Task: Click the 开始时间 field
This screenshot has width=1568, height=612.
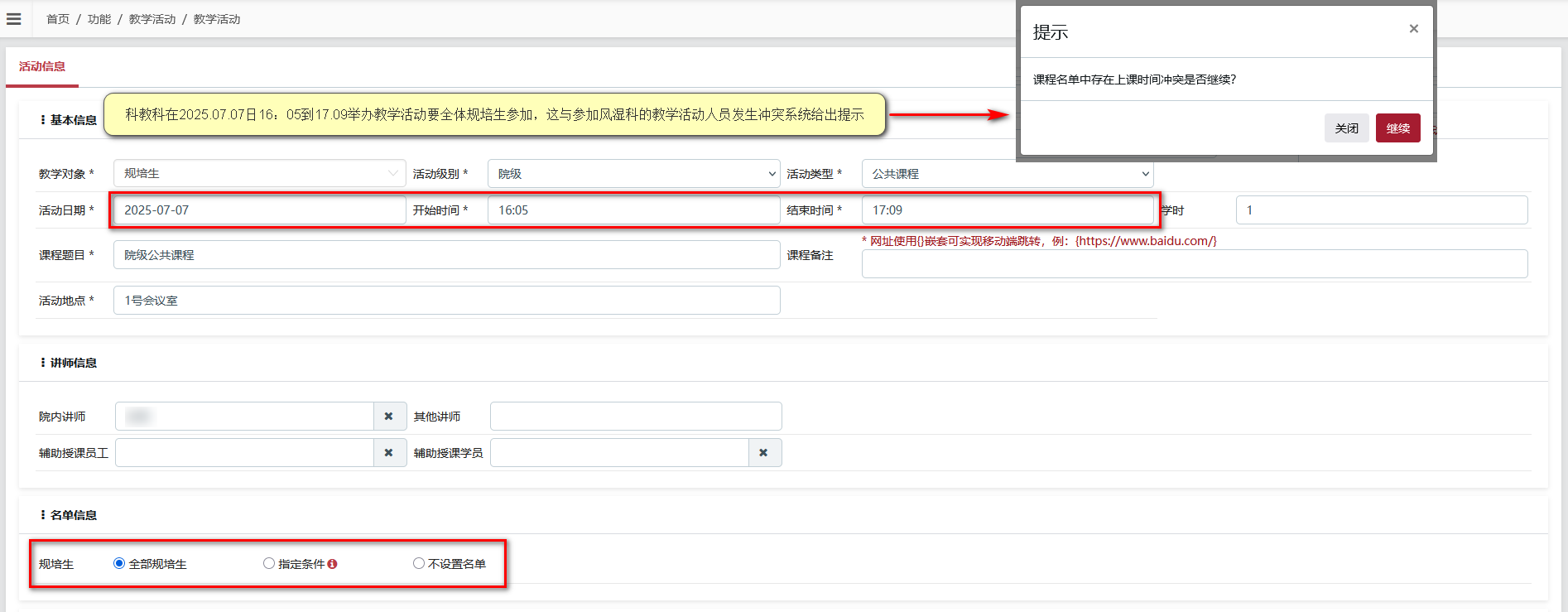Action: (634, 210)
